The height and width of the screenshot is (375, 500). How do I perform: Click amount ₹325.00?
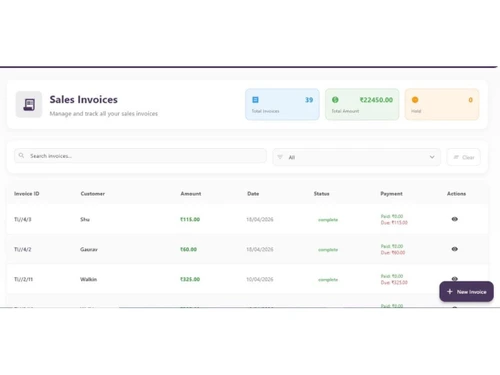(190, 279)
